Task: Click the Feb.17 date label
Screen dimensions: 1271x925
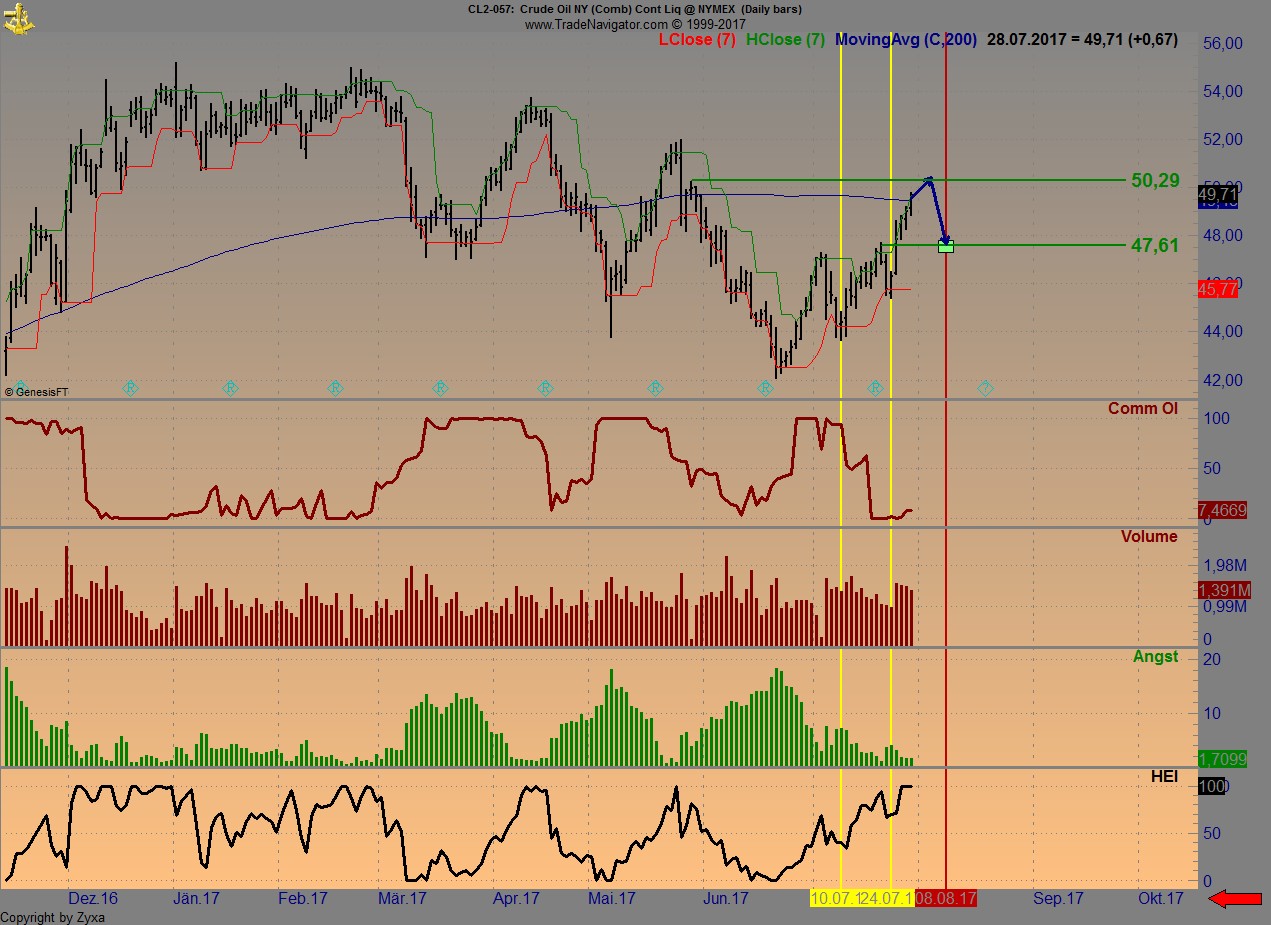Action: pos(303,899)
